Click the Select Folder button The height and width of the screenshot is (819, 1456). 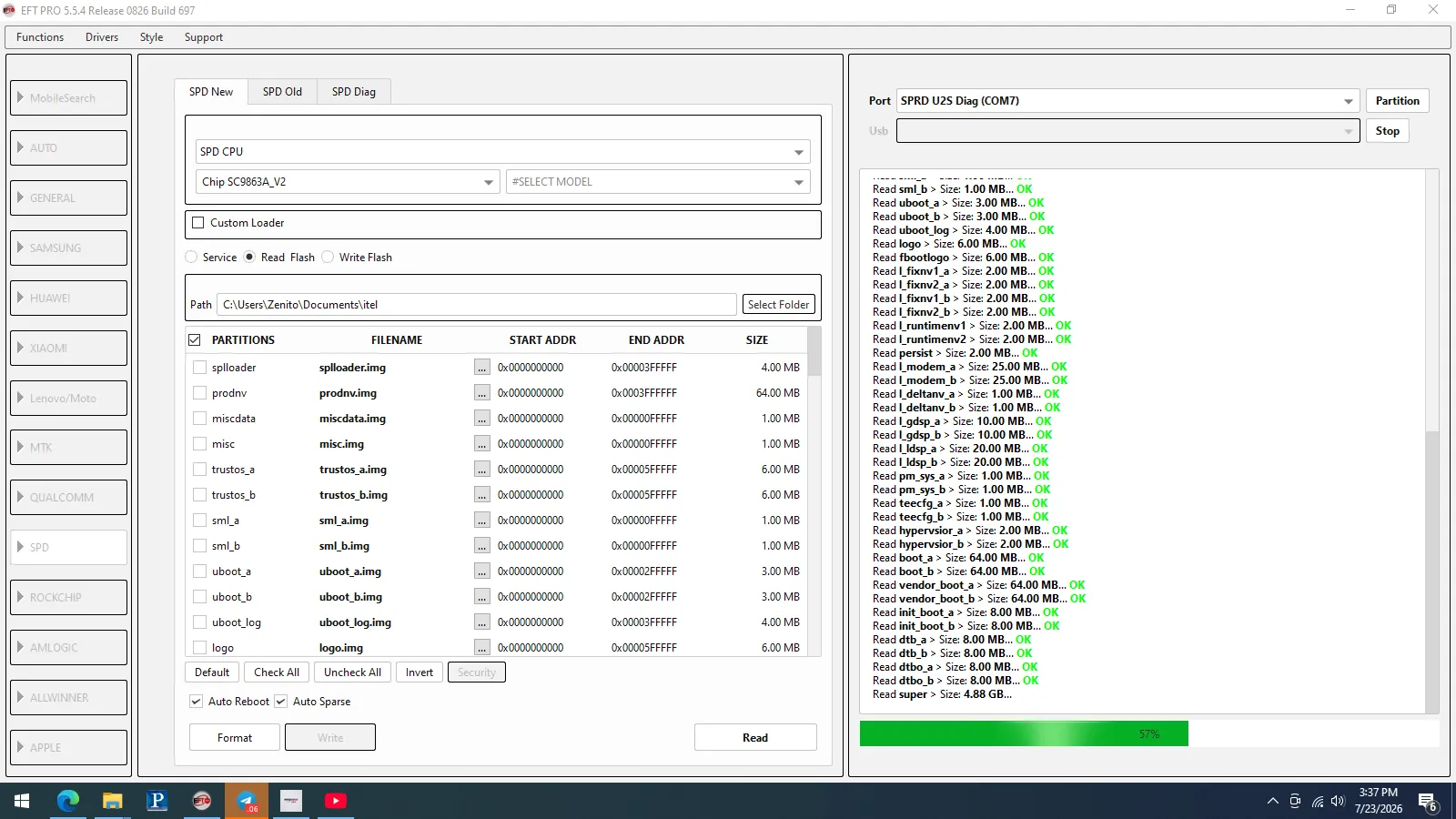click(x=779, y=305)
